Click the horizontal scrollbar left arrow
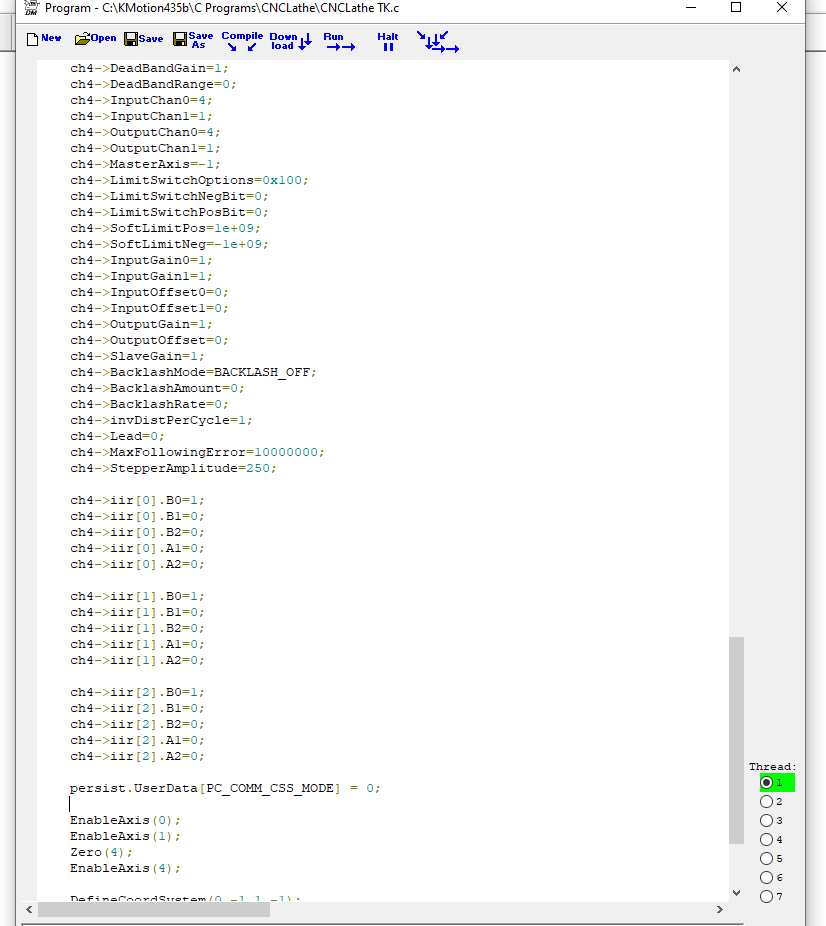826x926 pixels. [27, 909]
